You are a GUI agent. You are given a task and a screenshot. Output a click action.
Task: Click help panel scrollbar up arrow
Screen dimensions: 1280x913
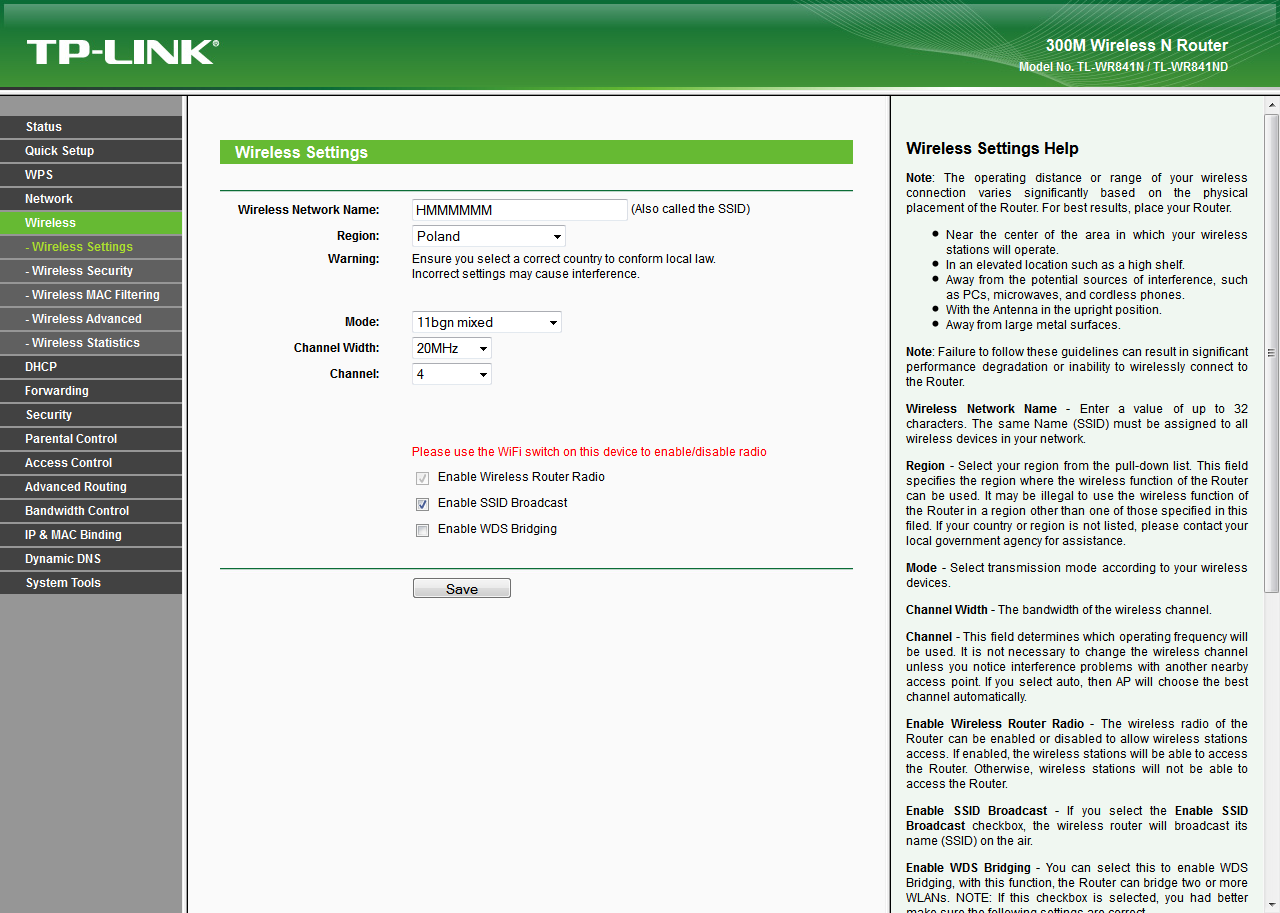point(1272,105)
